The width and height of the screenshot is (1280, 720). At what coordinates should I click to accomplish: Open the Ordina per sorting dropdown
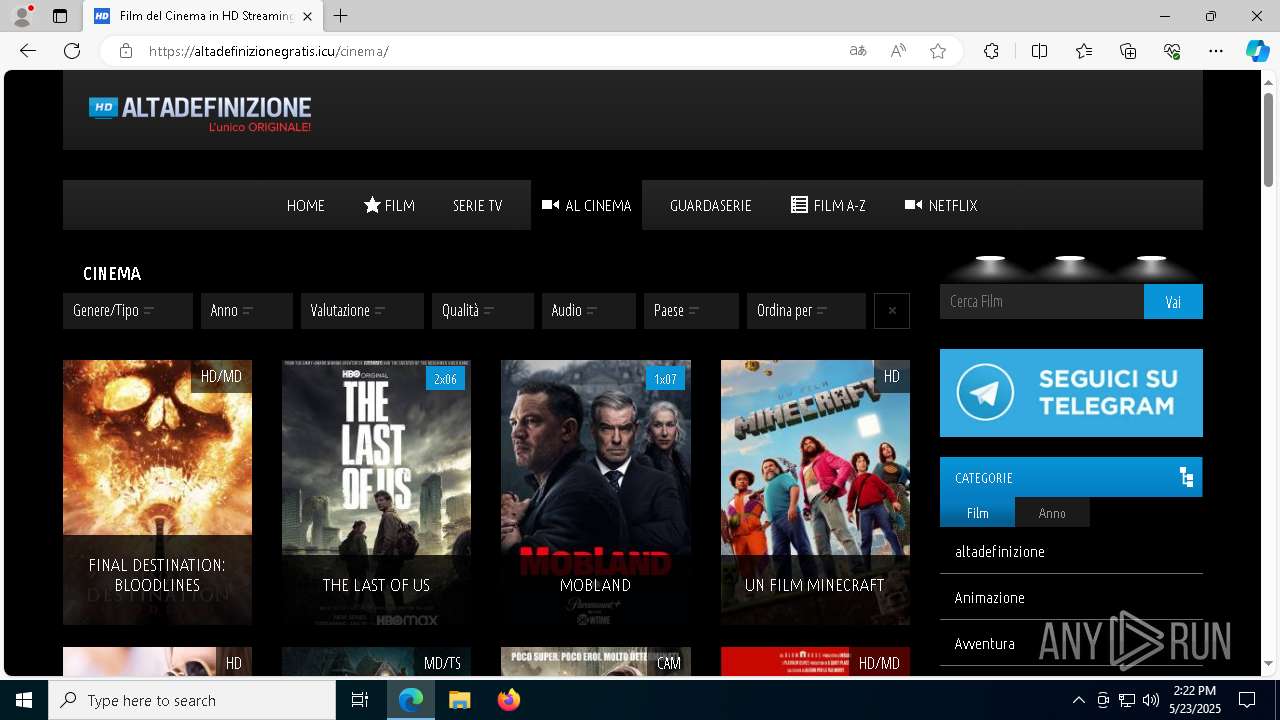tap(806, 311)
